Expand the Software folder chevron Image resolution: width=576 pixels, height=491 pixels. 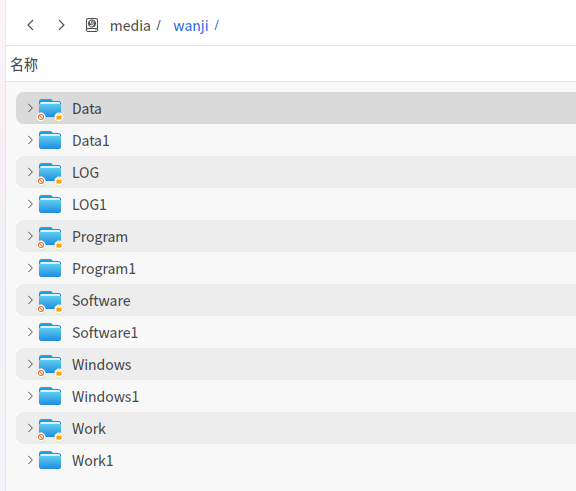click(30, 300)
